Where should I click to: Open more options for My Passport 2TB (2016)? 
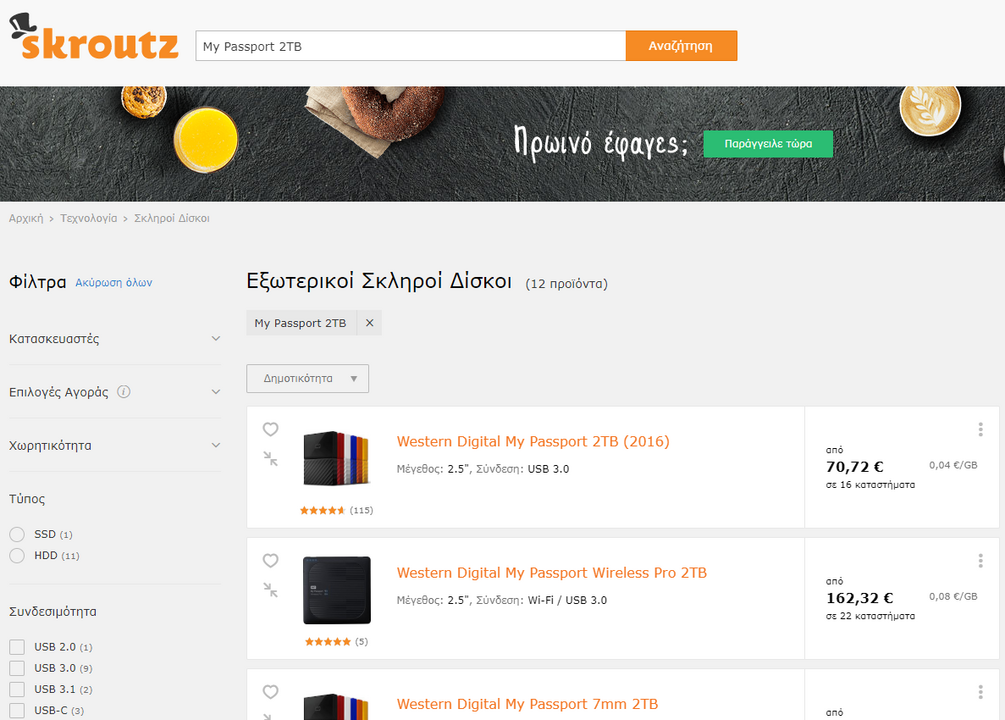pyautogui.click(x=980, y=430)
